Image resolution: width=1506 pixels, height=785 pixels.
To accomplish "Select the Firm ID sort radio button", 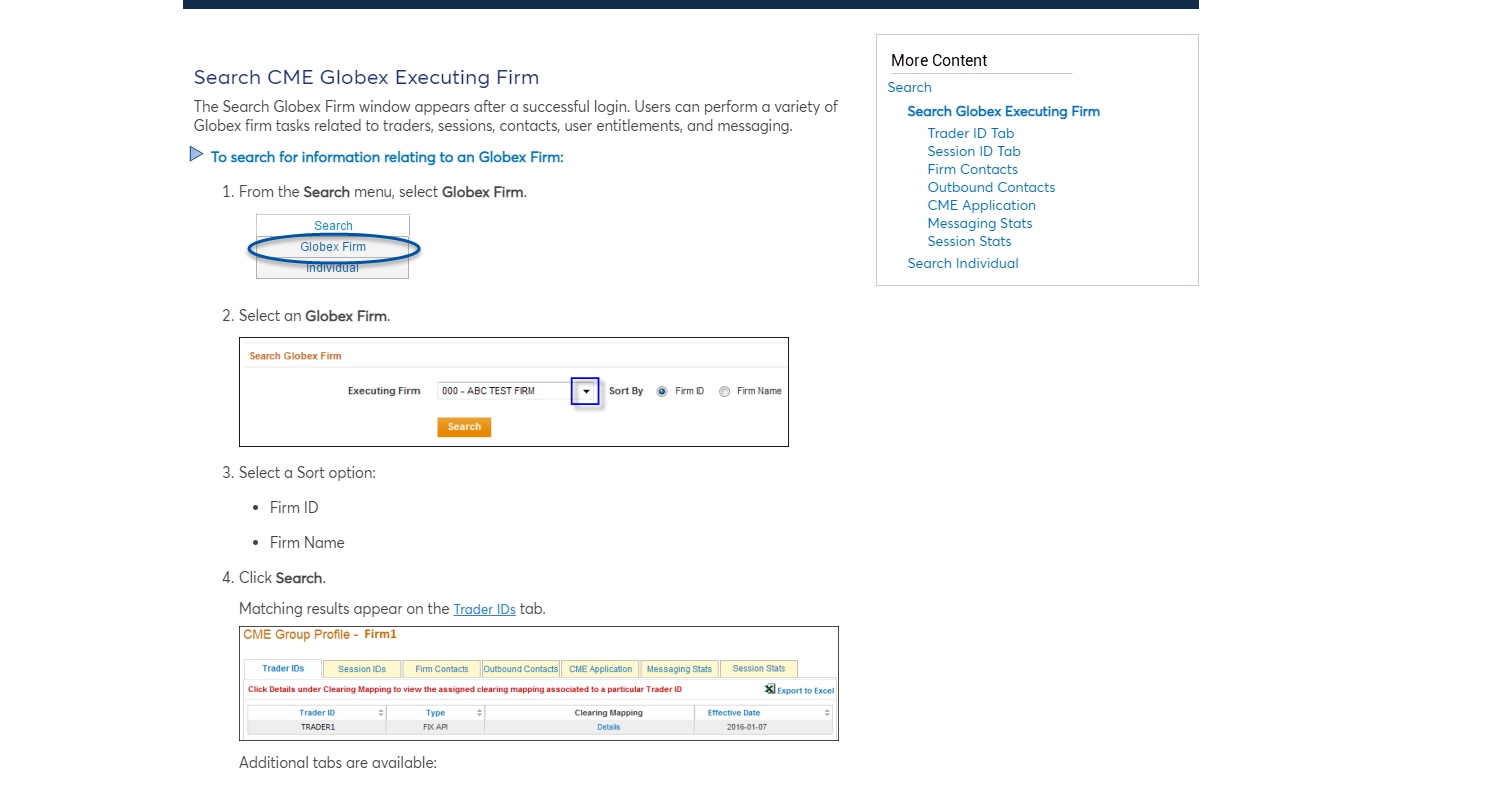I will pos(662,391).
